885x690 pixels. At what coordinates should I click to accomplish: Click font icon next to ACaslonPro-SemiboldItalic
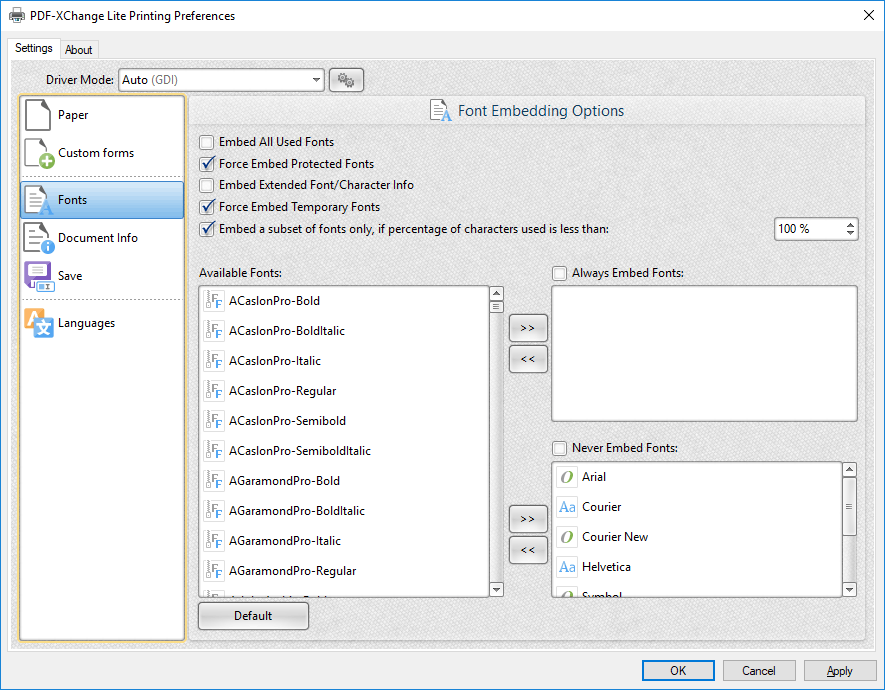(214, 450)
